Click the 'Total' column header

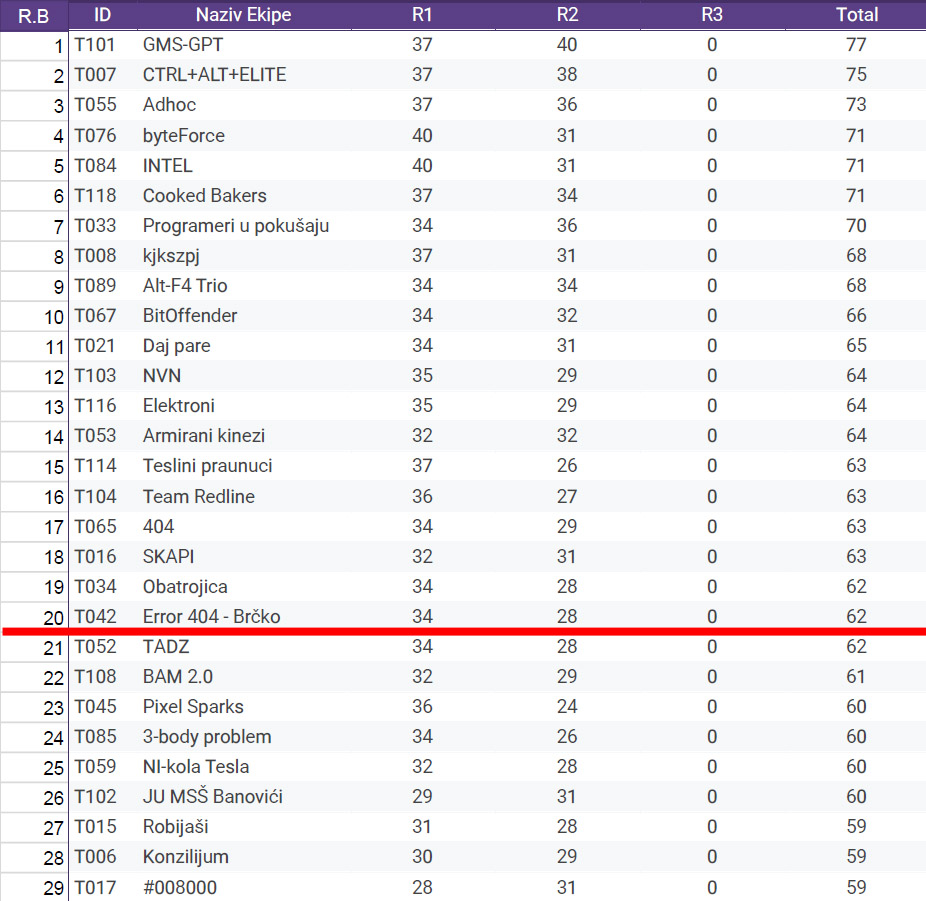[x=856, y=14]
